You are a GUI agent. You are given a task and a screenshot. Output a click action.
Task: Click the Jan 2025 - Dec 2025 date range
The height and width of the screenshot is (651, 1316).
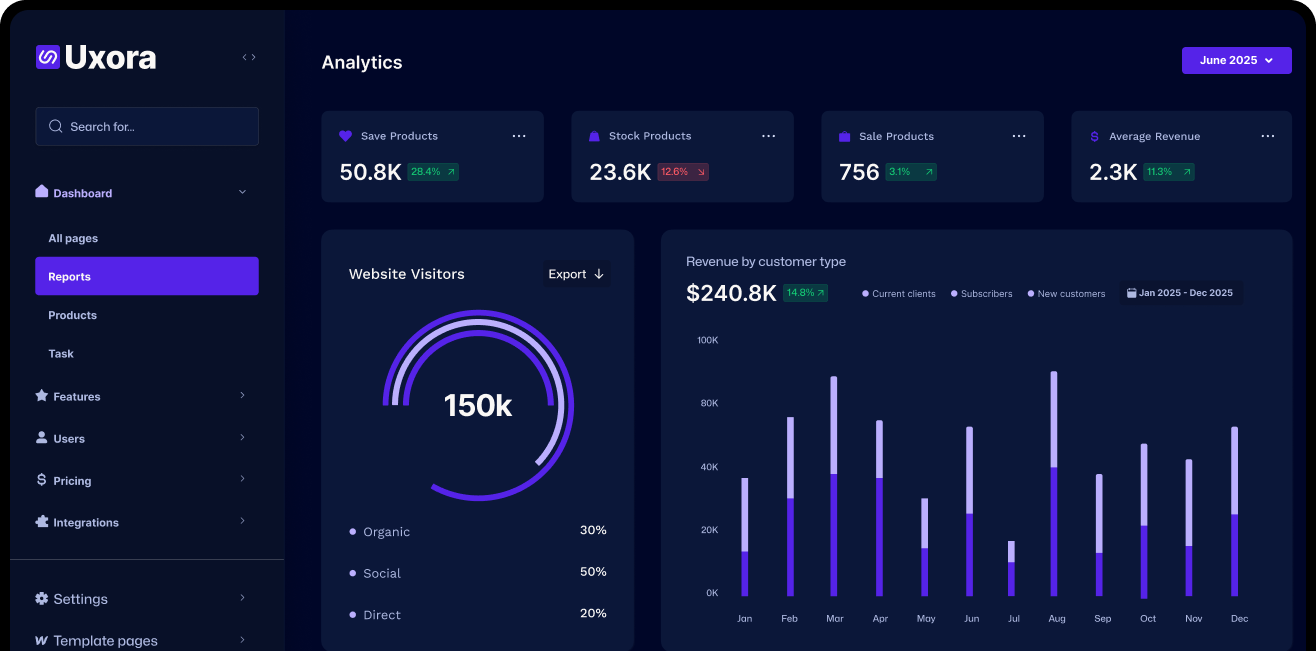pos(1179,293)
